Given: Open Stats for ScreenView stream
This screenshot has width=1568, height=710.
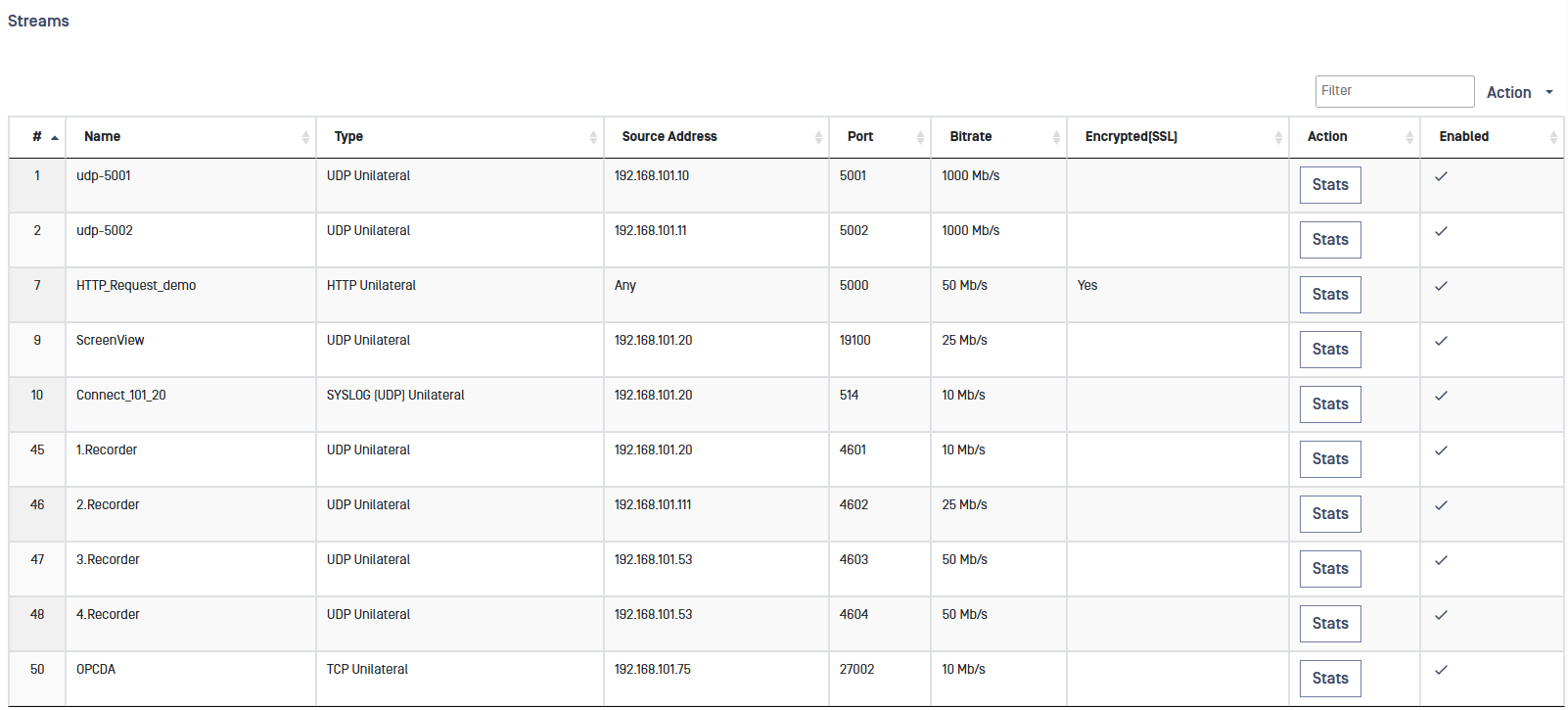Looking at the screenshot, I should click(1330, 350).
